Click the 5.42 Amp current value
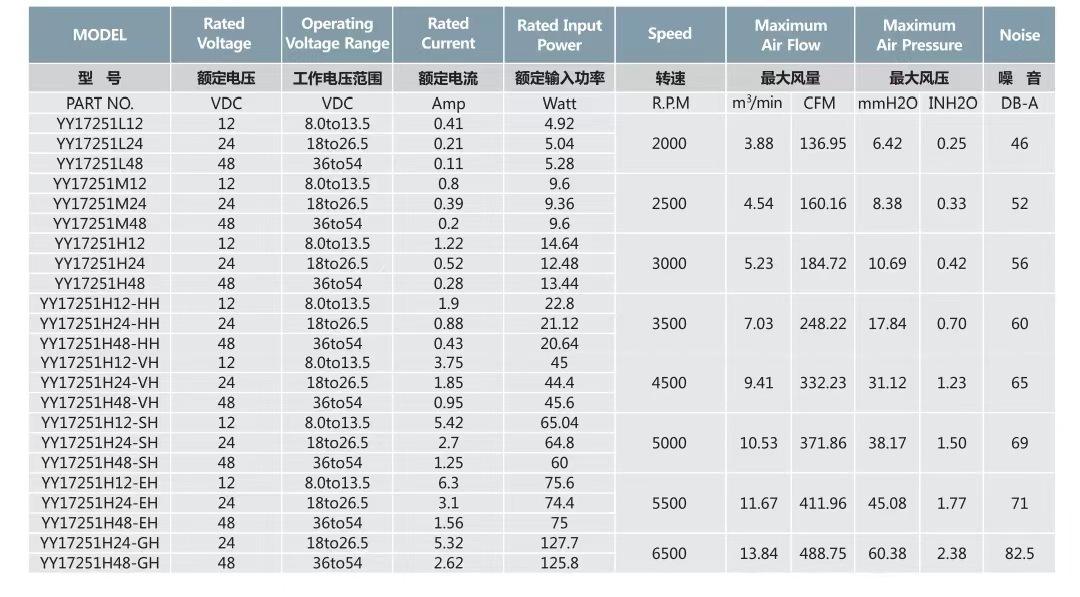Image resolution: width=1080 pixels, height=597 pixels. [x=448, y=423]
